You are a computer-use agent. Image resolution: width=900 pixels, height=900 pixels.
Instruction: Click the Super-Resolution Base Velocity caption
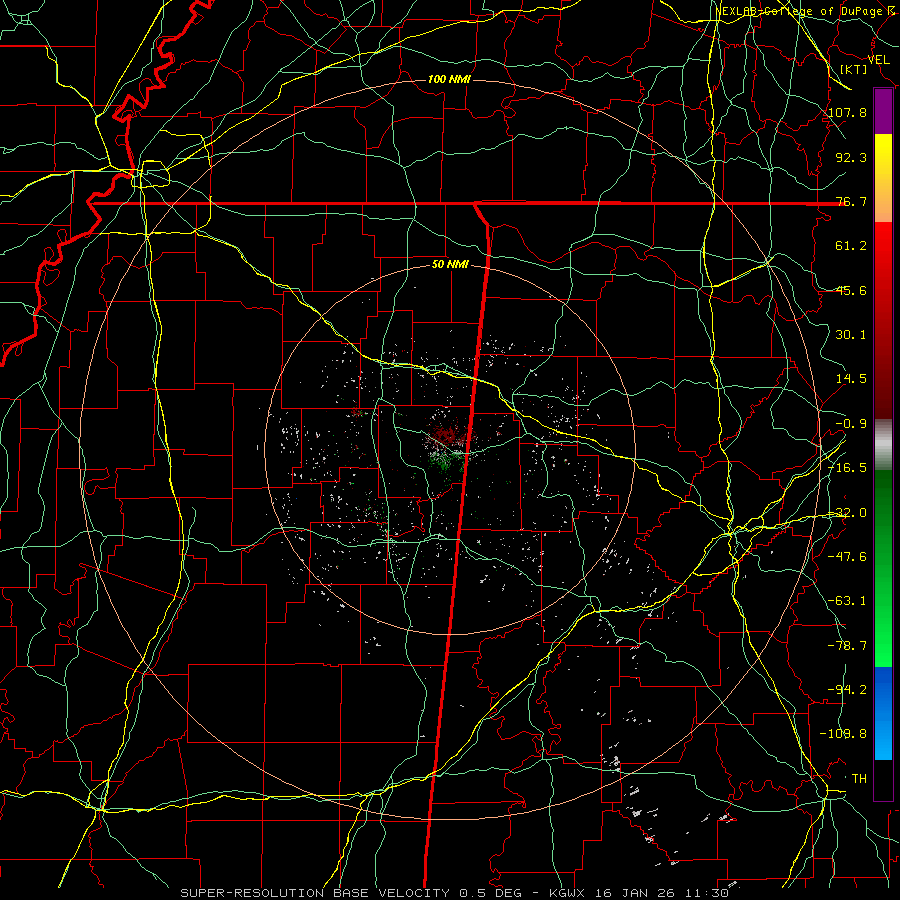[455, 893]
